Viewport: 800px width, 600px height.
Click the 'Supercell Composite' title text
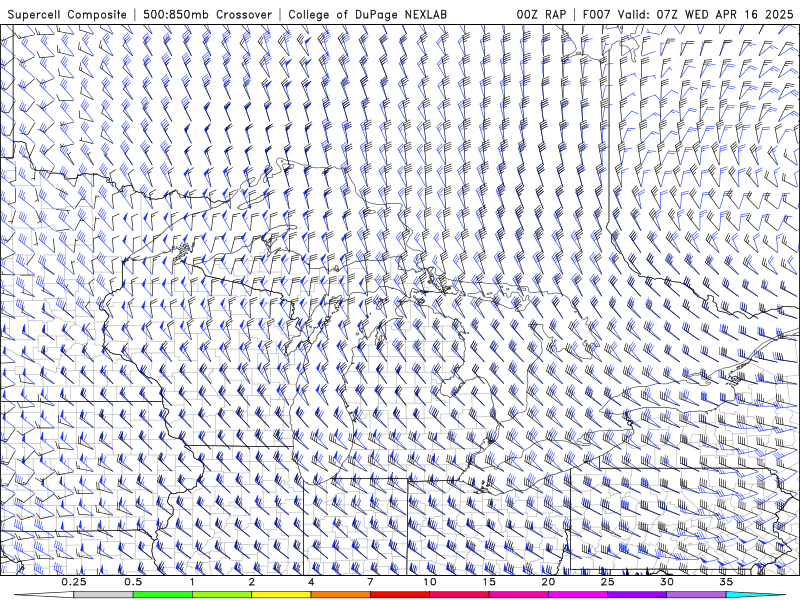pyautogui.click(x=67, y=14)
